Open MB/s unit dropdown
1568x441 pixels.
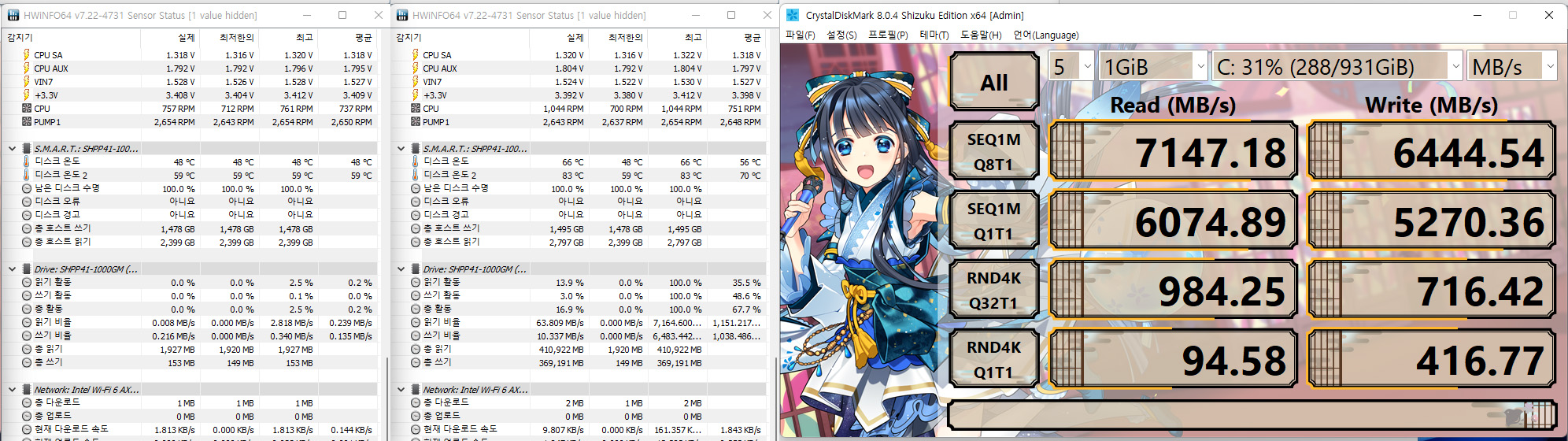point(1512,66)
